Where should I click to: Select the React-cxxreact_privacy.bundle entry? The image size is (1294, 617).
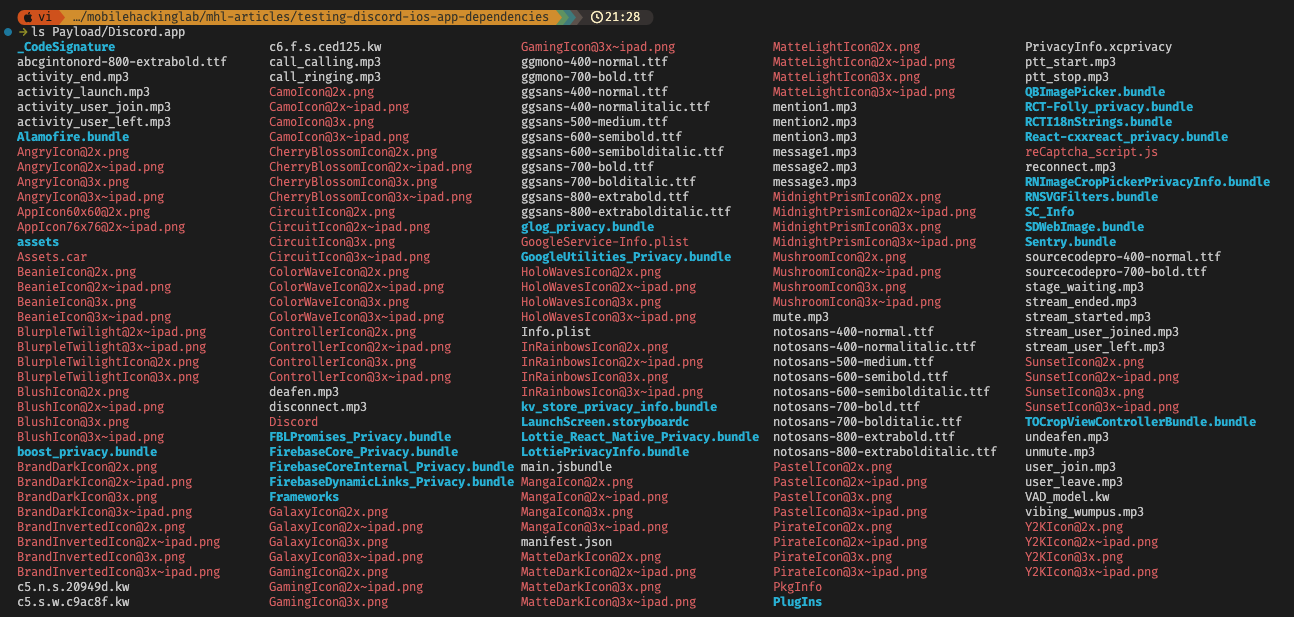(1127, 137)
